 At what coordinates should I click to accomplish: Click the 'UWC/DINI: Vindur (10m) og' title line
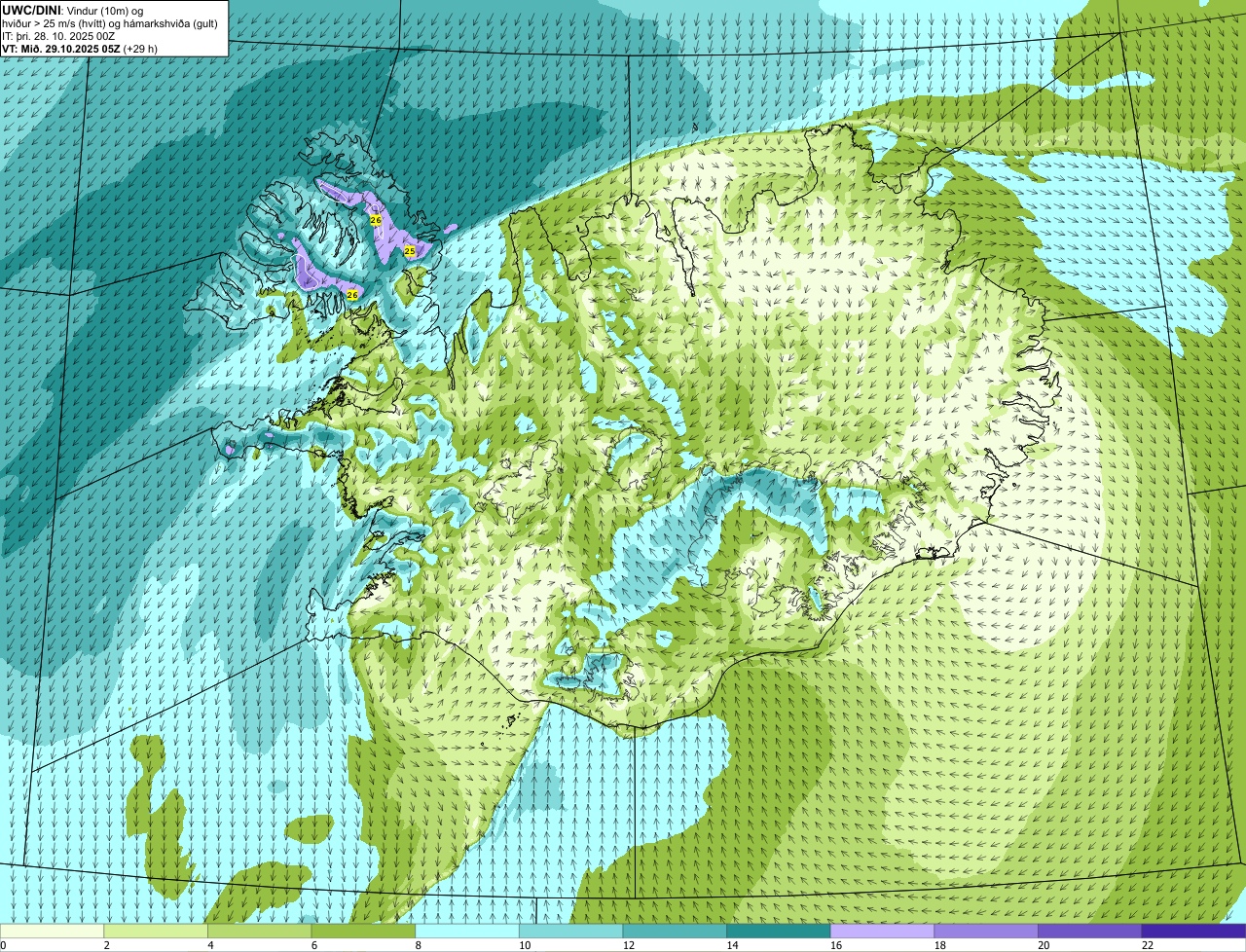tap(72, 10)
